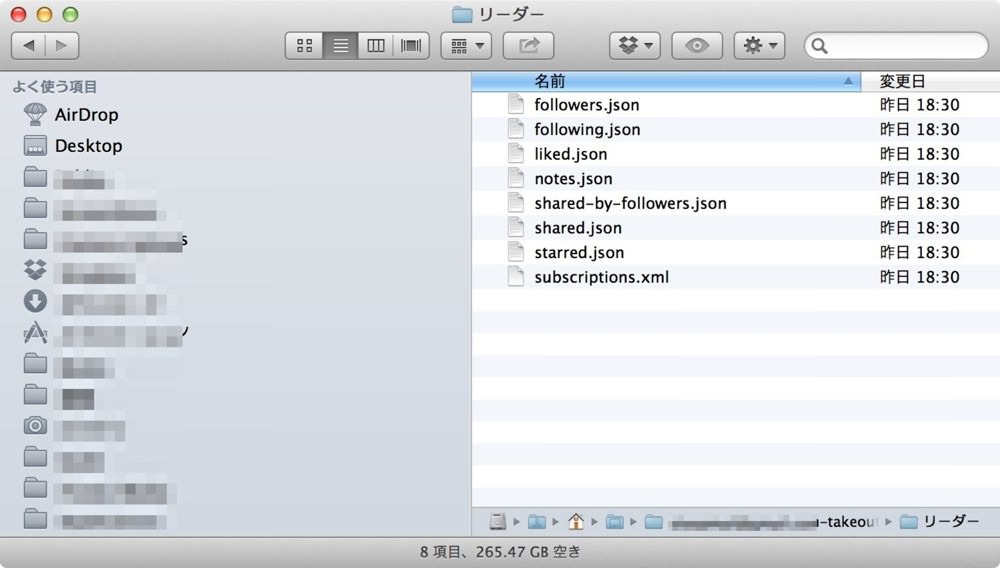Open the Dropbox toolbar menu
The image size is (1000, 568).
tap(635, 46)
